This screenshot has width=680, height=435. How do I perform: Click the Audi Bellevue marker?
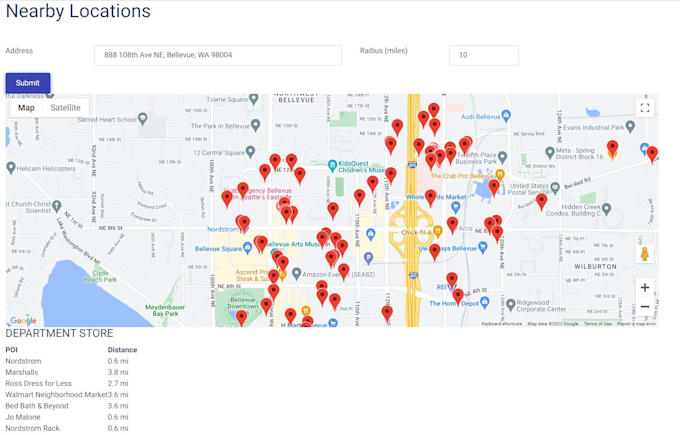tap(506, 116)
